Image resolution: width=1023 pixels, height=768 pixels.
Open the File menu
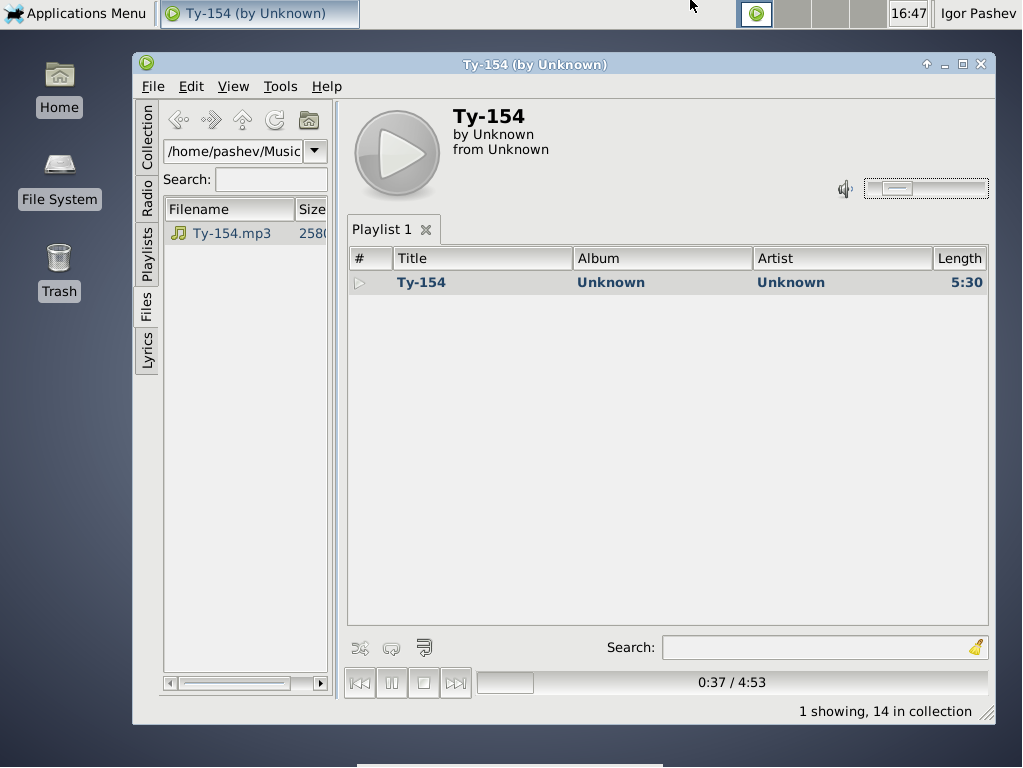(x=153, y=86)
